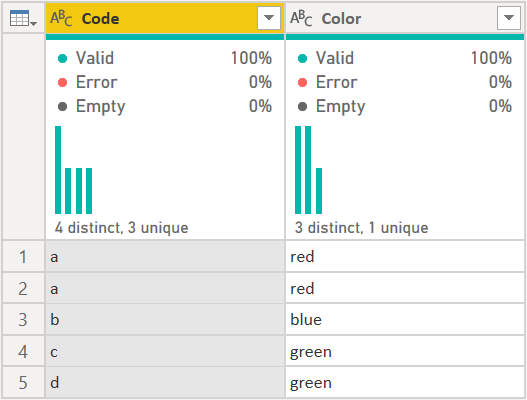This screenshot has height=400, width=527.
Task: Click Code cell 'c' in row 4
Action: point(165,352)
